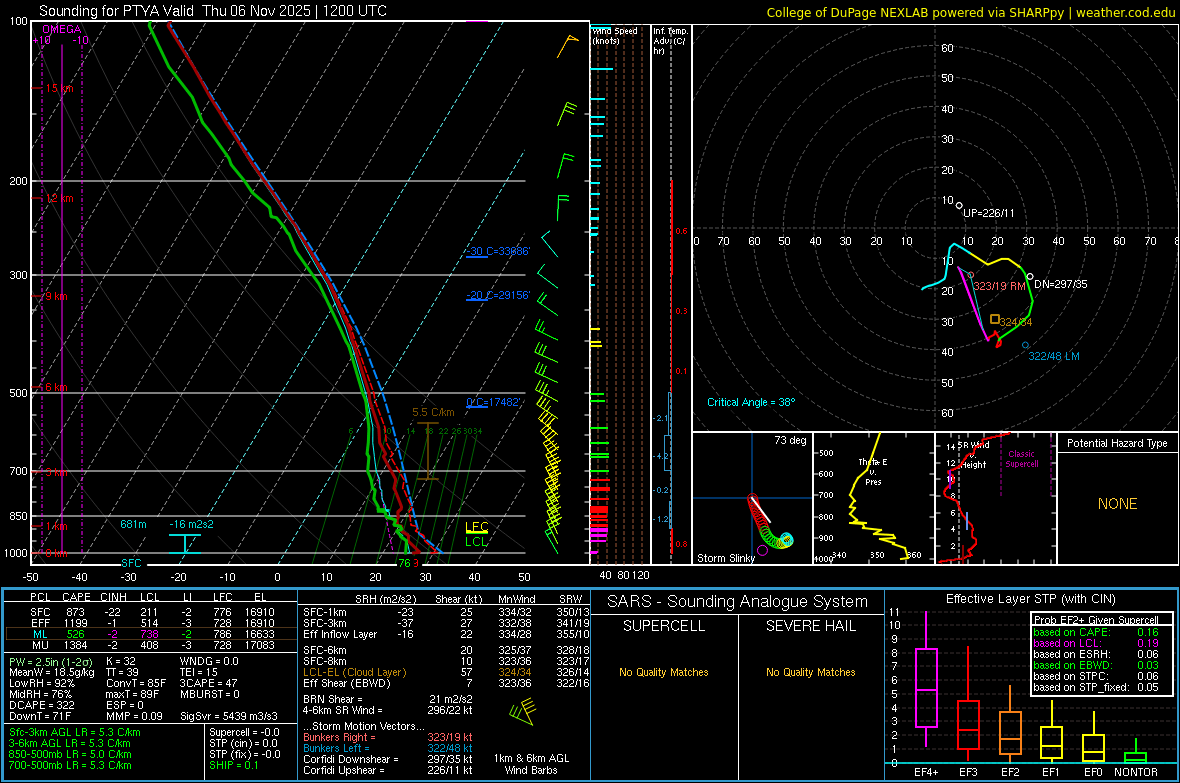Click the UP=226/11 Corfidi upshear marker circle

click(959, 205)
